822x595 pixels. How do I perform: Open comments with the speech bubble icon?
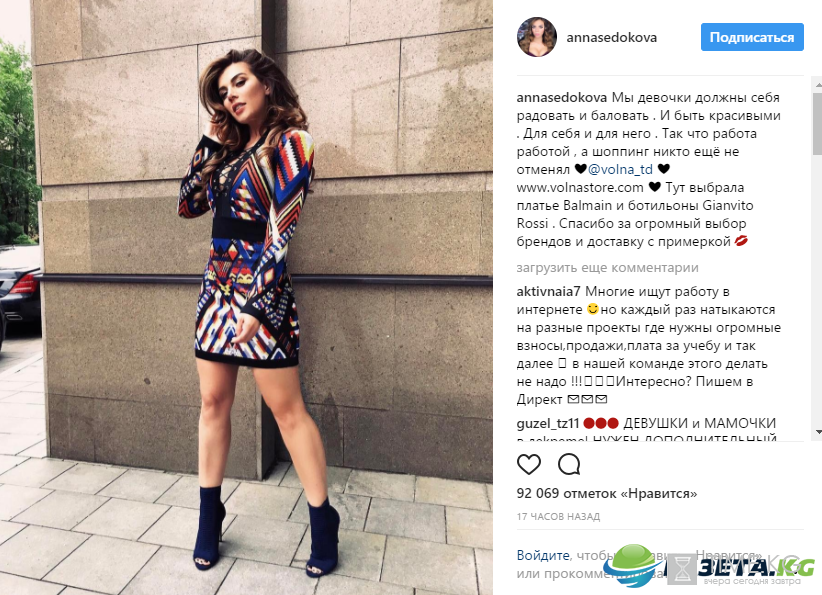[569, 464]
